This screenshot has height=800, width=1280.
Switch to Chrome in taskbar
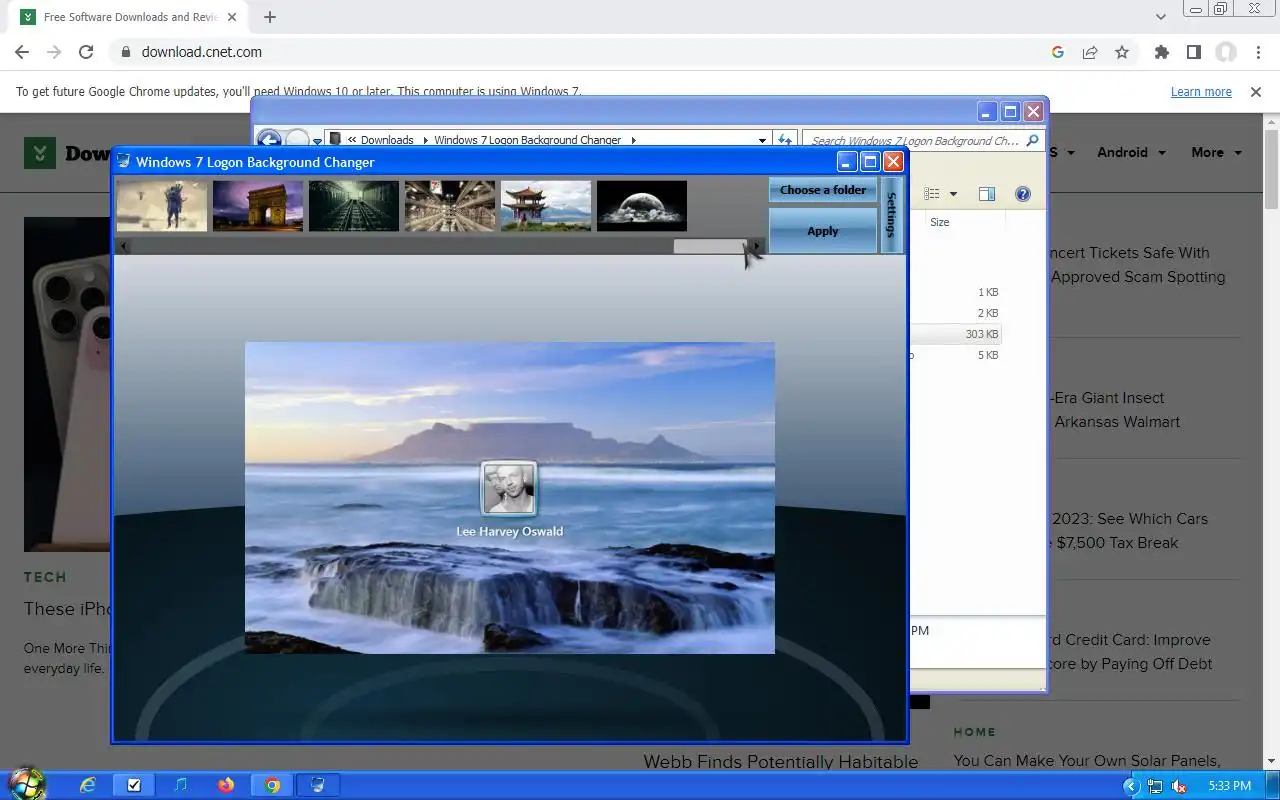272,785
